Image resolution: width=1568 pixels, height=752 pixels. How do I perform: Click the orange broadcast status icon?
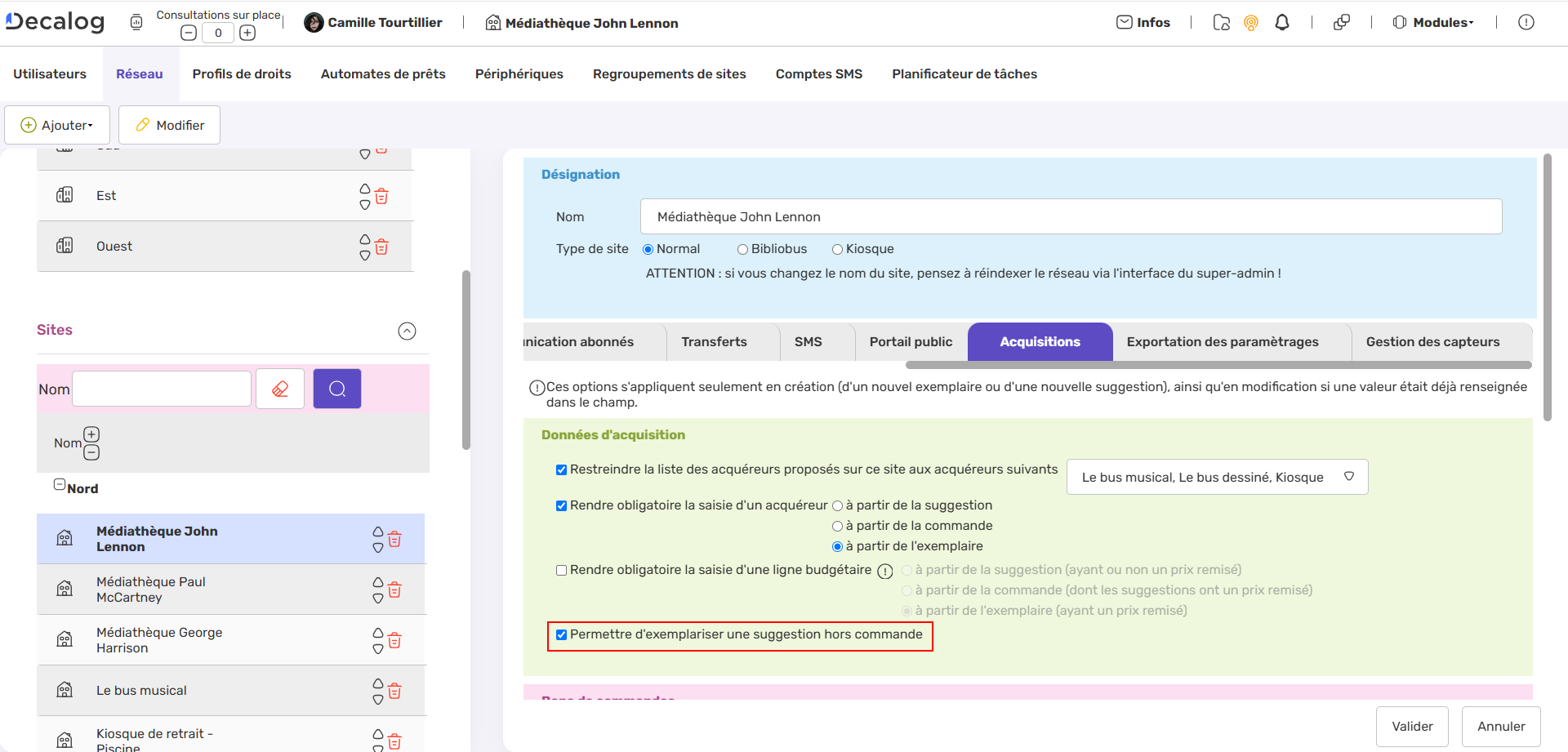pyautogui.click(x=1250, y=24)
